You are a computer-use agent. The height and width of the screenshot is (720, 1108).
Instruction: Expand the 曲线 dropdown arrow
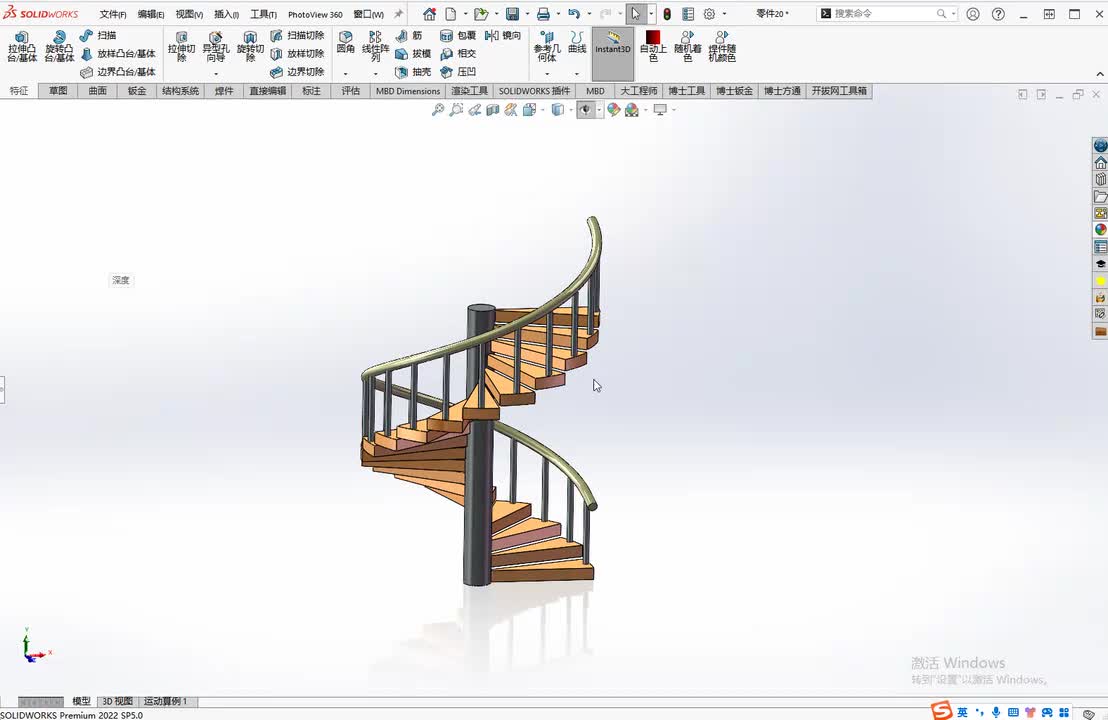coord(577,73)
